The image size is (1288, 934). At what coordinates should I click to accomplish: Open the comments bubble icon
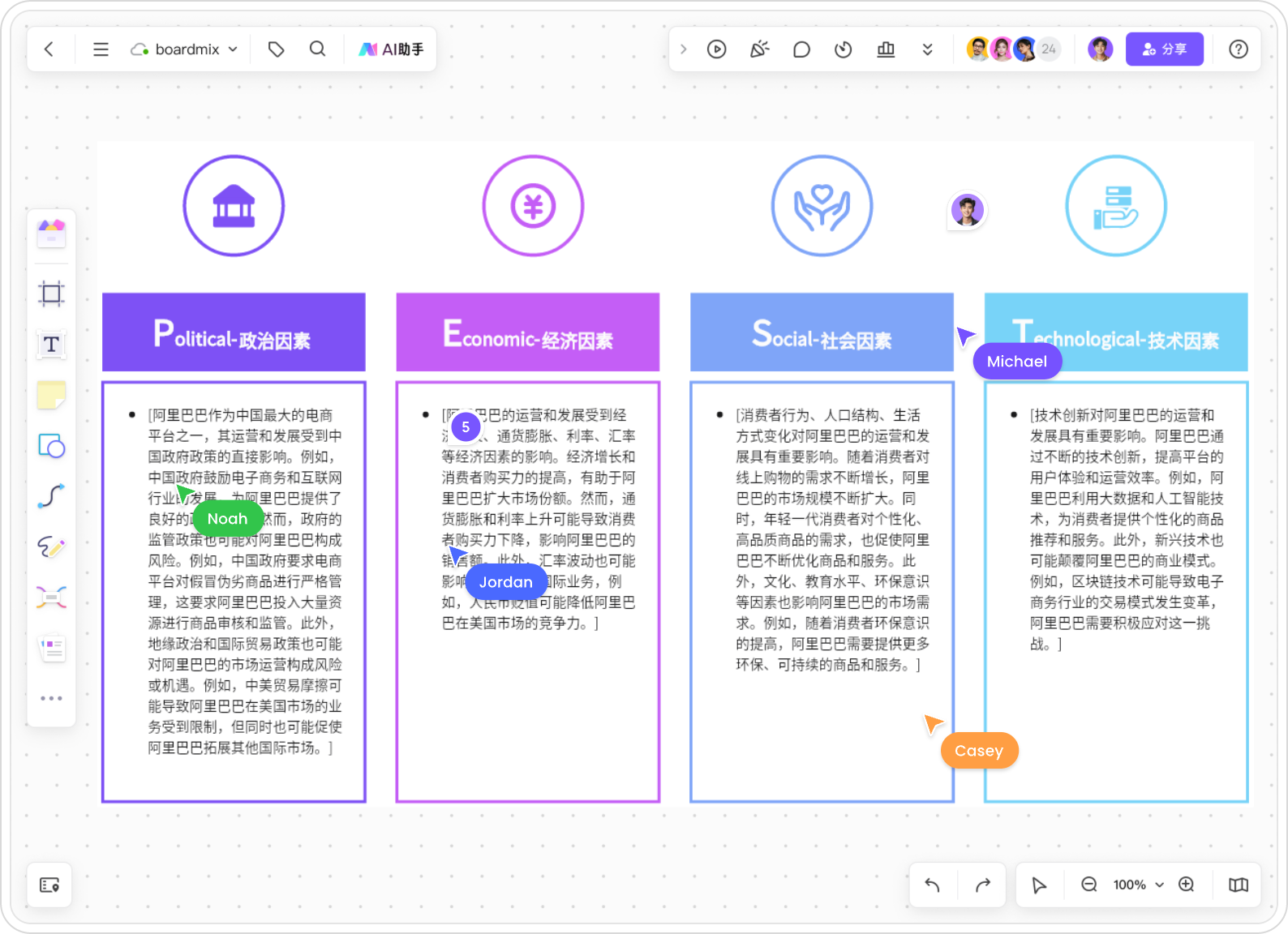coord(801,49)
